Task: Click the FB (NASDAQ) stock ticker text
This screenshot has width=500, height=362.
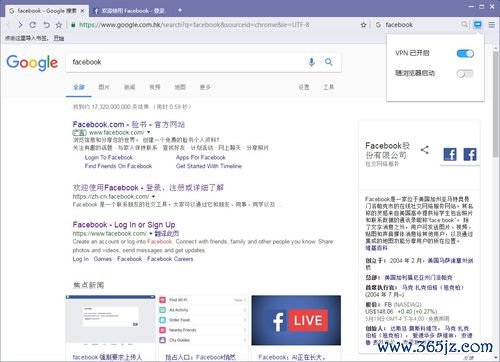Action: pyautogui.click(x=403, y=305)
